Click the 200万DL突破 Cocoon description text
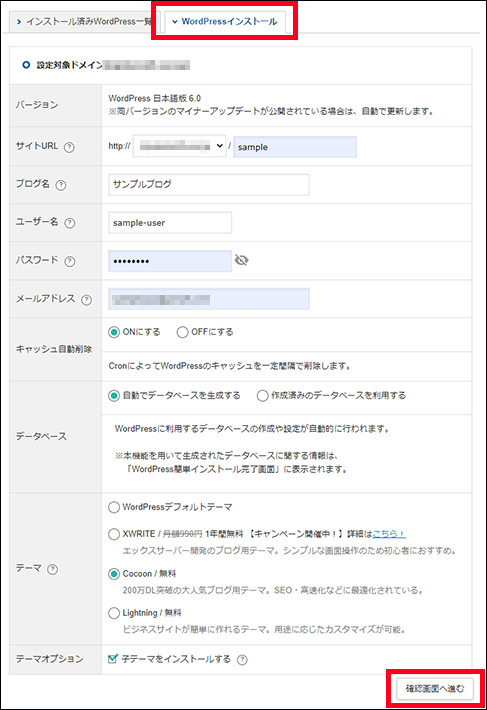Image resolution: width=487 pixels, height=710 pixels. [x=273, y=590]
